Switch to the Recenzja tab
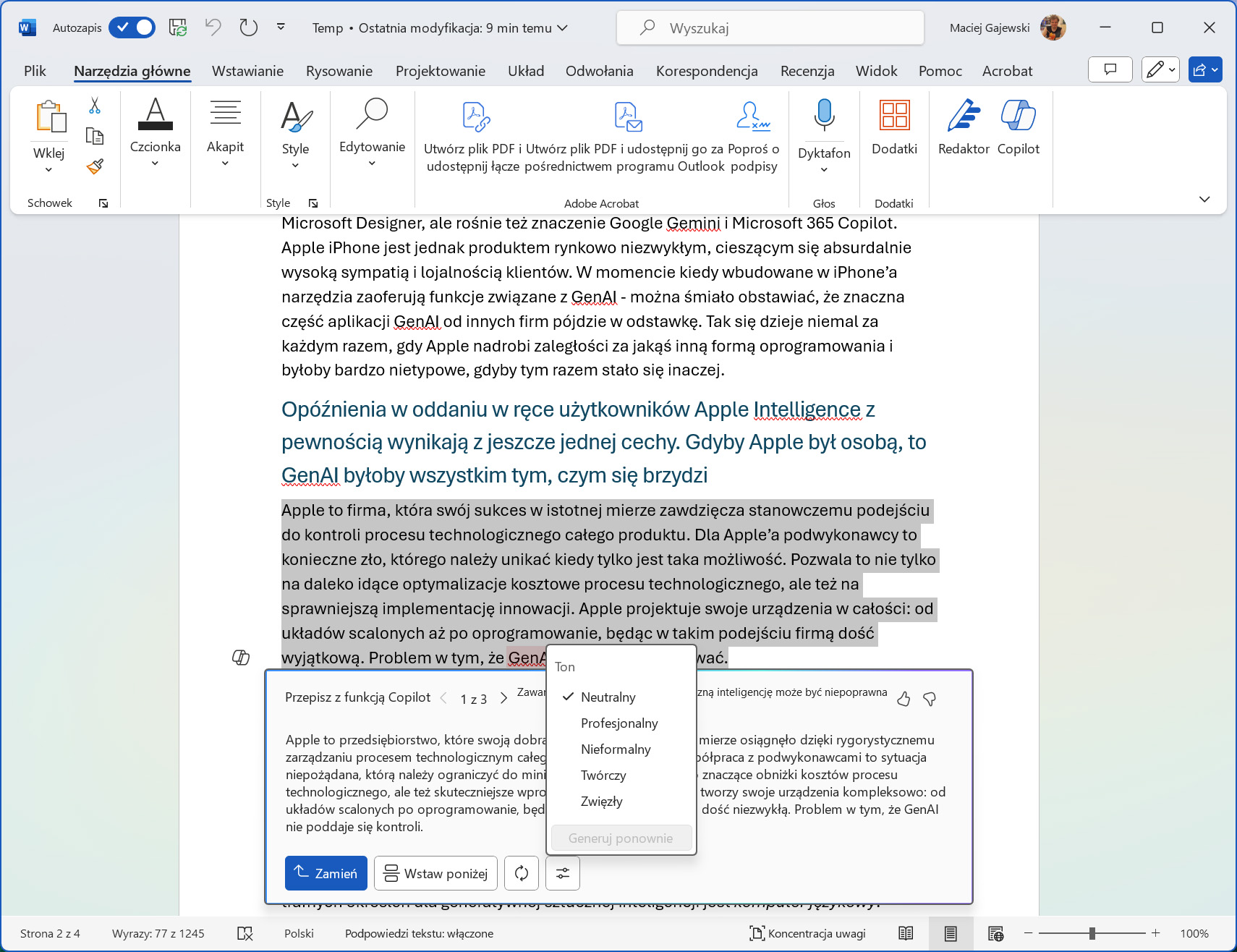The height and width of the screenshot is (952, 1237). coord(807,71)
